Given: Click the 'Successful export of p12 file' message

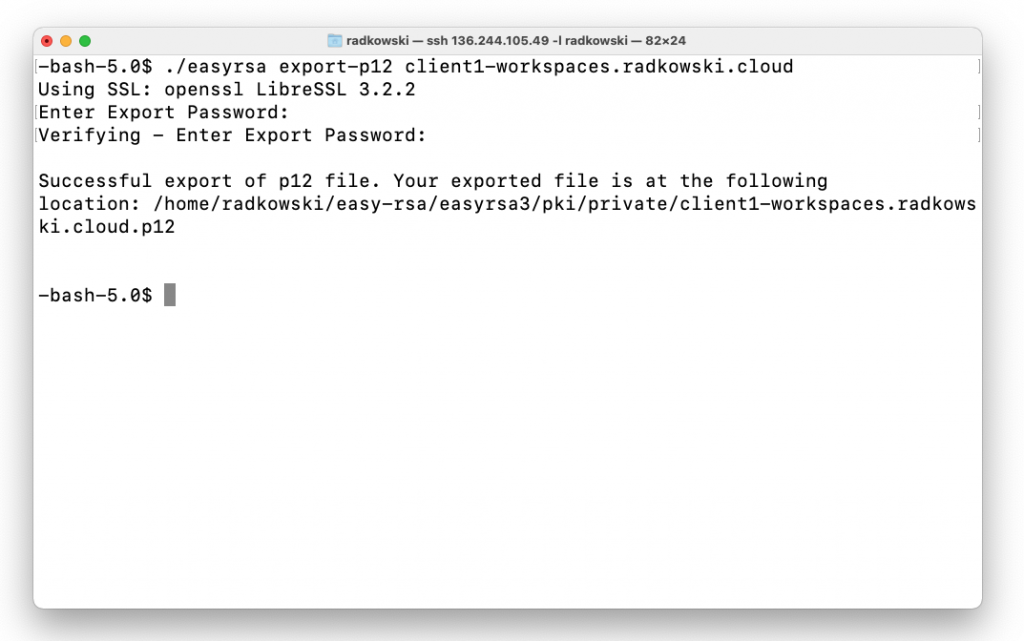Looking at the screenshot, I should tap(208, 181).
